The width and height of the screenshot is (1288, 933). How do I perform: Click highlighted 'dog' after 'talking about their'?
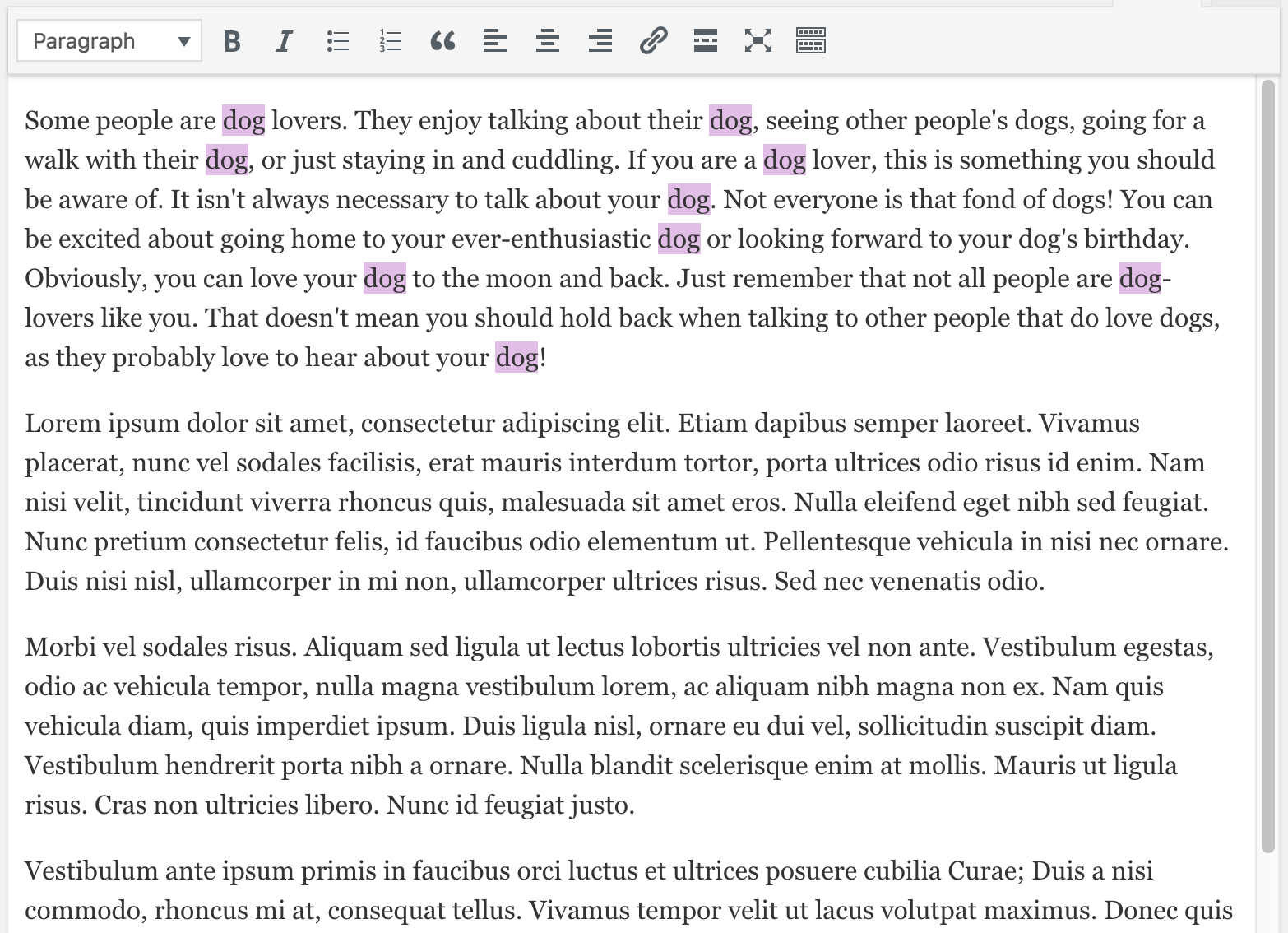730,120
